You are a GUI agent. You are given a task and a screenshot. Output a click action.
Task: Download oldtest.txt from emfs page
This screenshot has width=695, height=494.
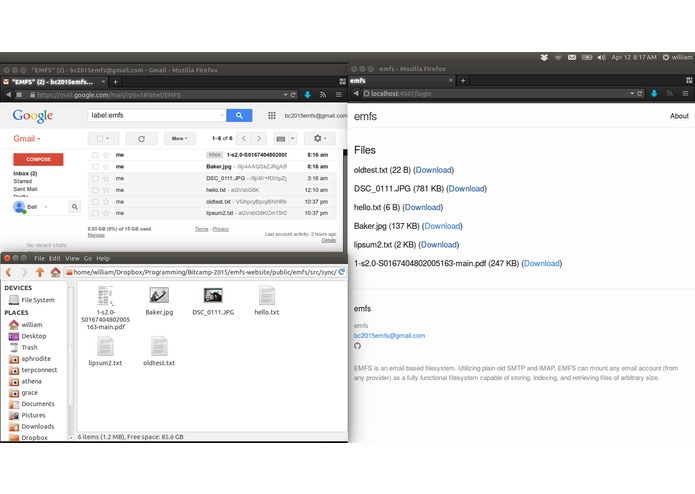433,170
